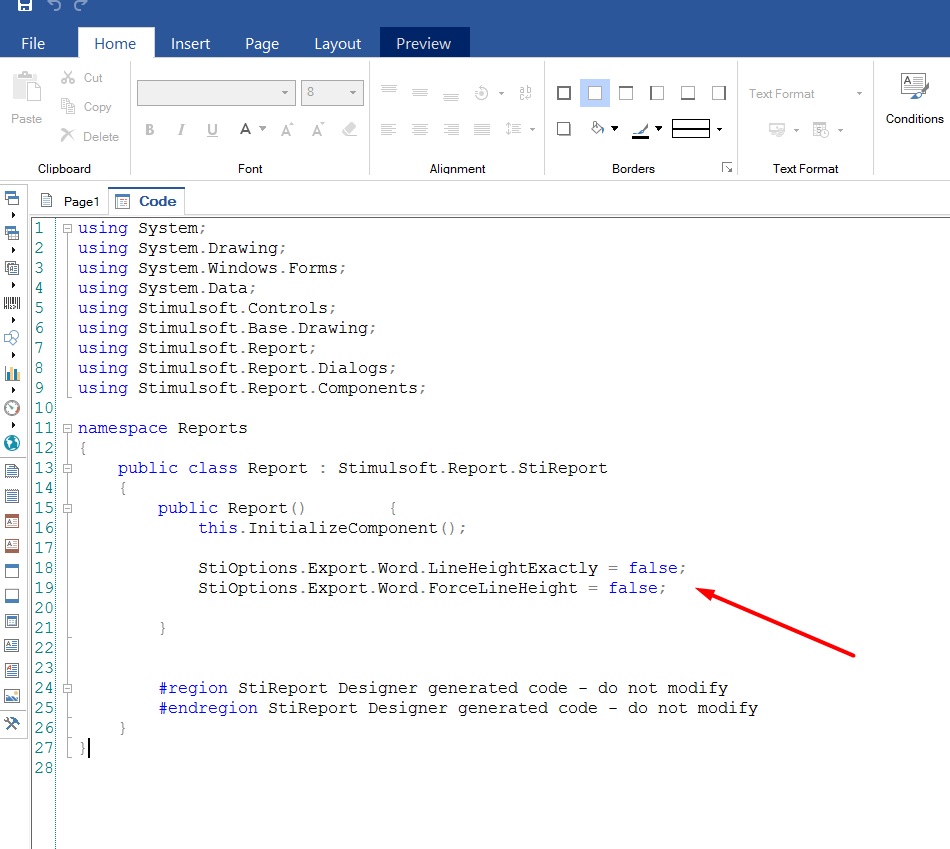The width and height of the screenshot is (950, 849).
Task: Open the File menu
Action: point(33,44)
